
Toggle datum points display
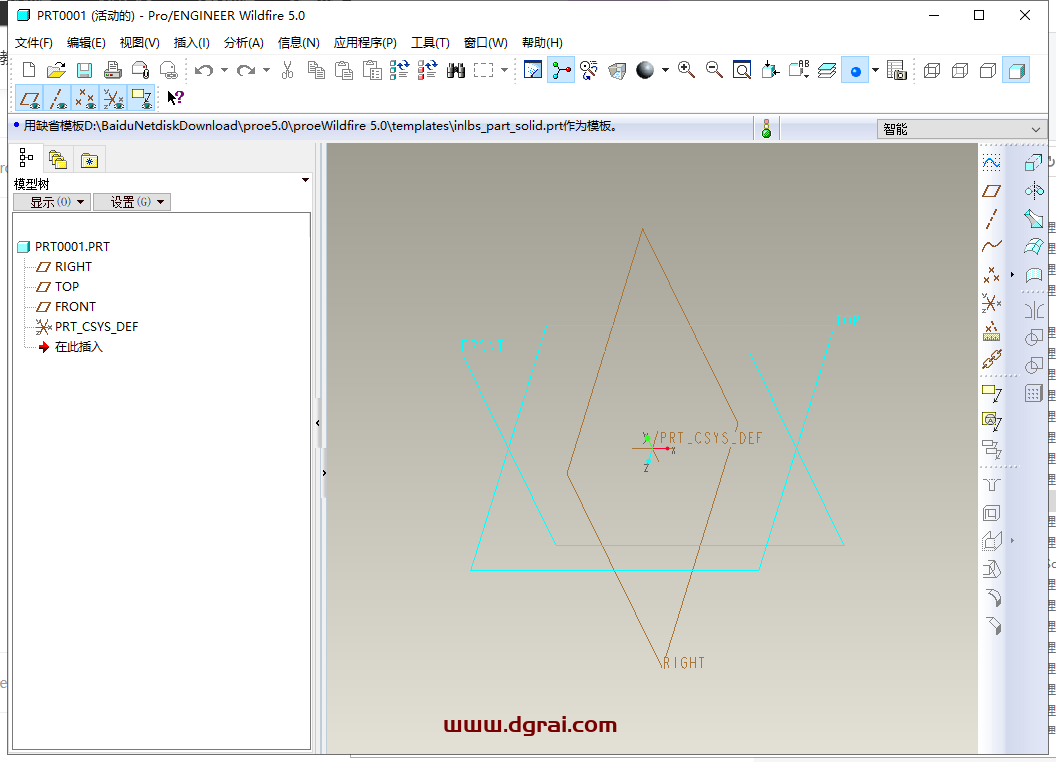pyautogui.click(x=85, y=98)
